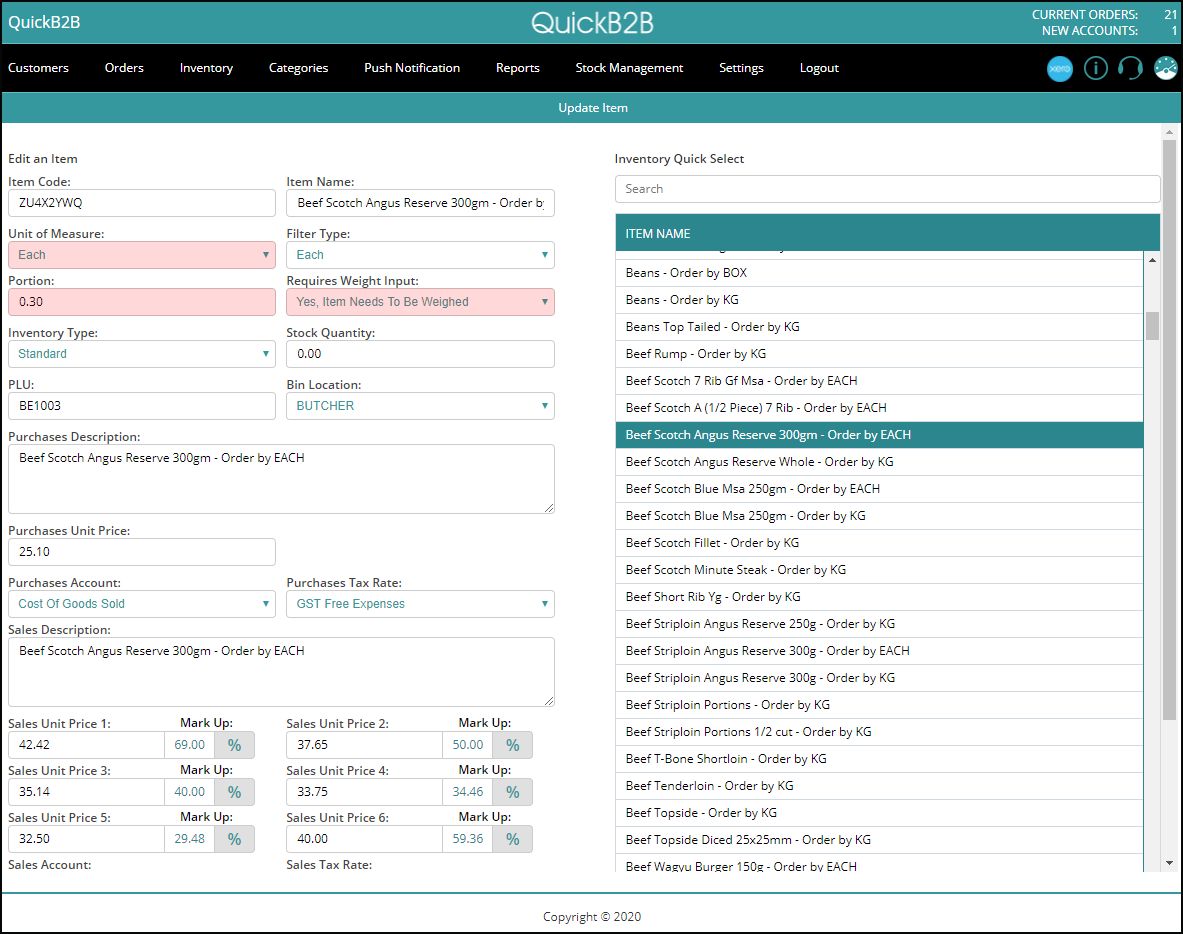This screenshot has height=934, width=1183.
Task: Expand the Purchases Tax Rate dropdown
Action: pyautogui.click(x=420, y=604)
